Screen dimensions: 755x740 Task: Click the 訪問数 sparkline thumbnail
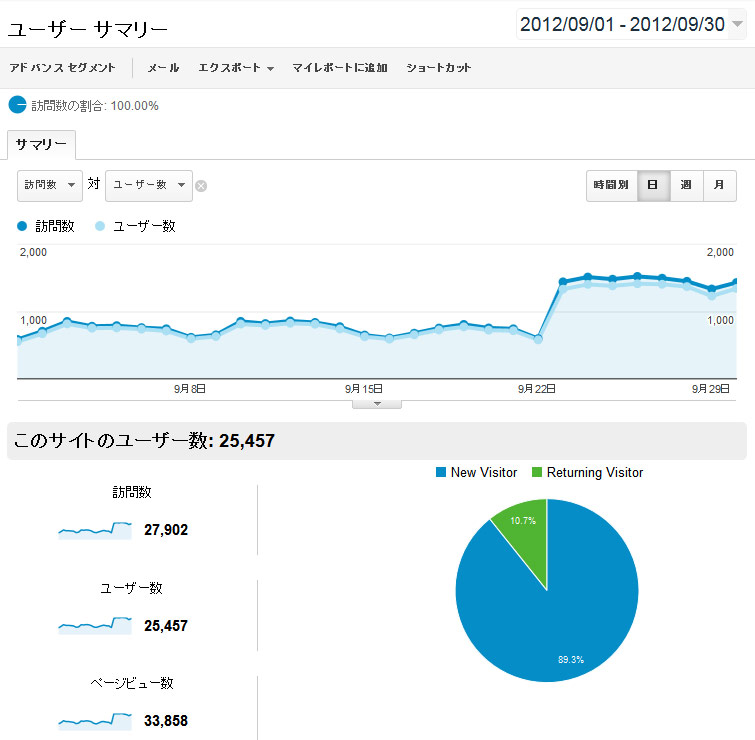[x=95, y=529]
